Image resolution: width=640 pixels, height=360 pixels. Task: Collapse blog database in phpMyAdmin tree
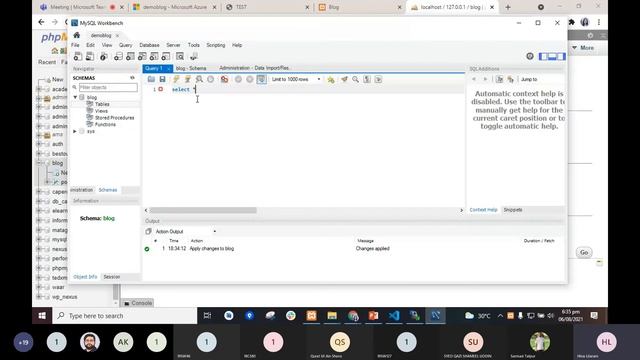tap(39, 163)
